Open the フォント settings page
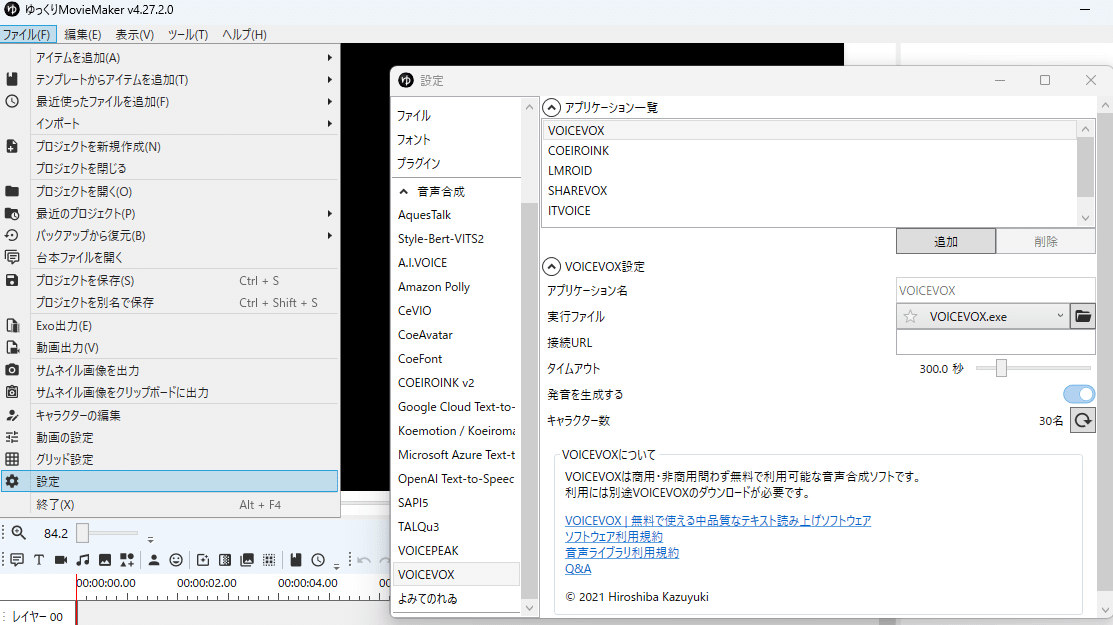This screenshot has width=1113, height=625. tap(456, 140)
